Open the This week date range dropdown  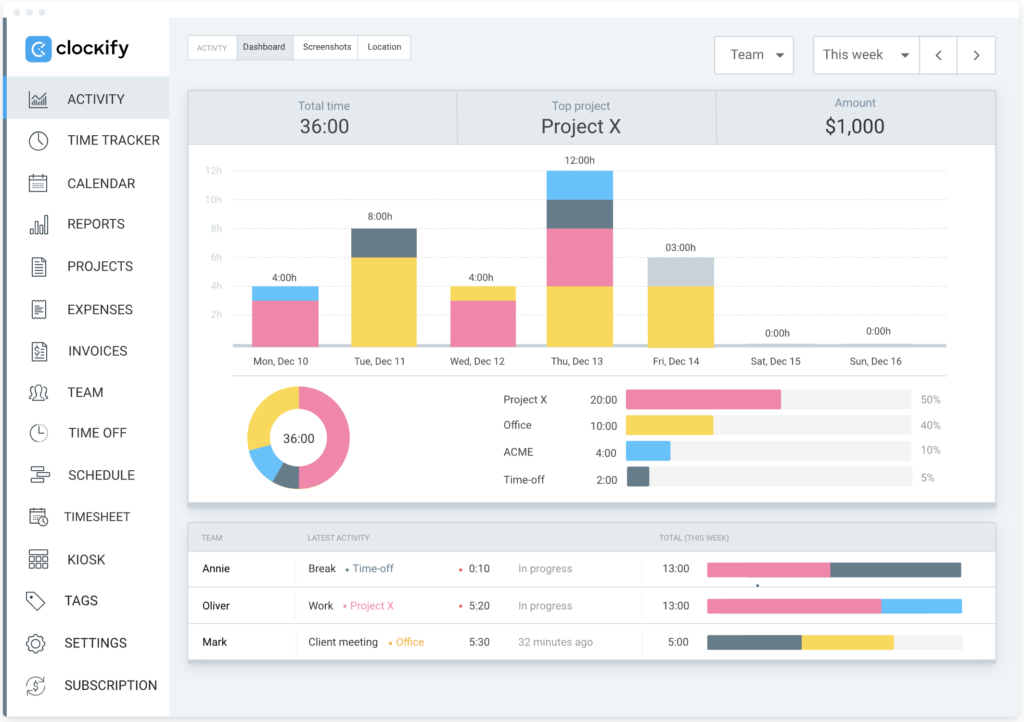tap(866, 55)
